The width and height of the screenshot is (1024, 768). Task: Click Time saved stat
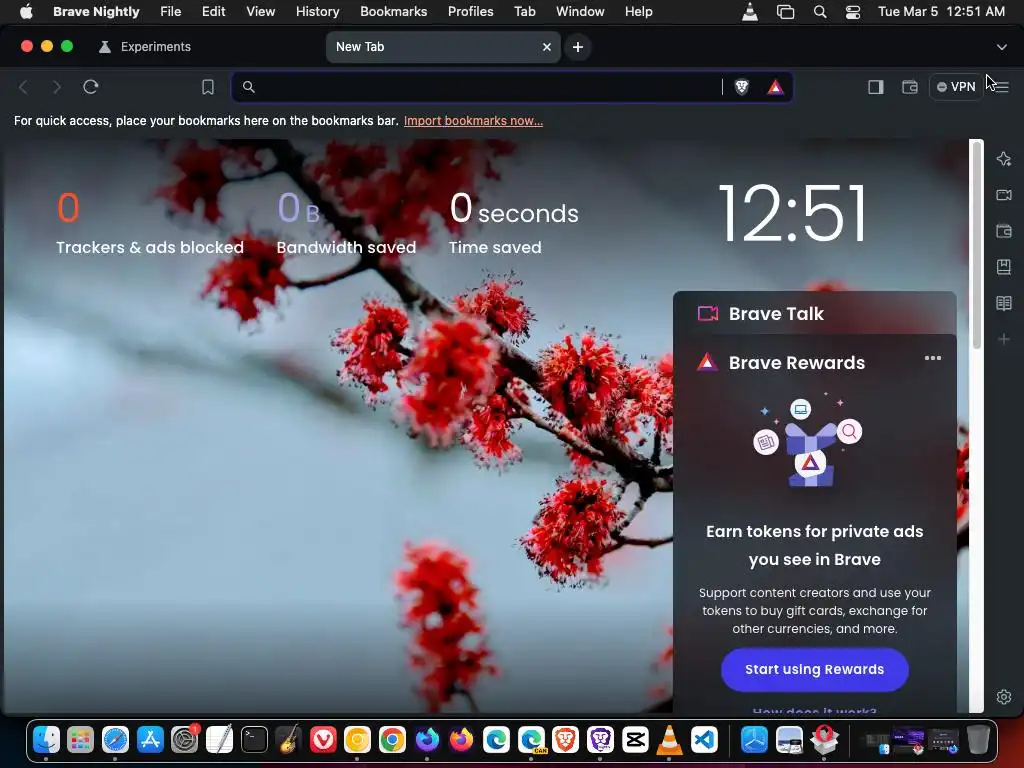513,222
